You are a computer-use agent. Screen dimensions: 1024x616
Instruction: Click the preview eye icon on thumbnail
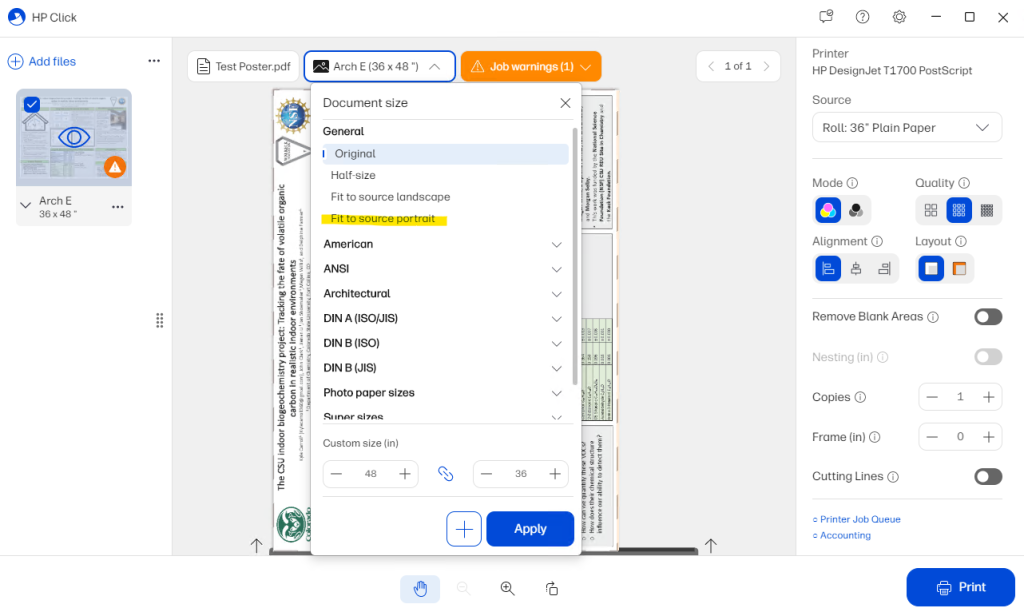point(74,137)
